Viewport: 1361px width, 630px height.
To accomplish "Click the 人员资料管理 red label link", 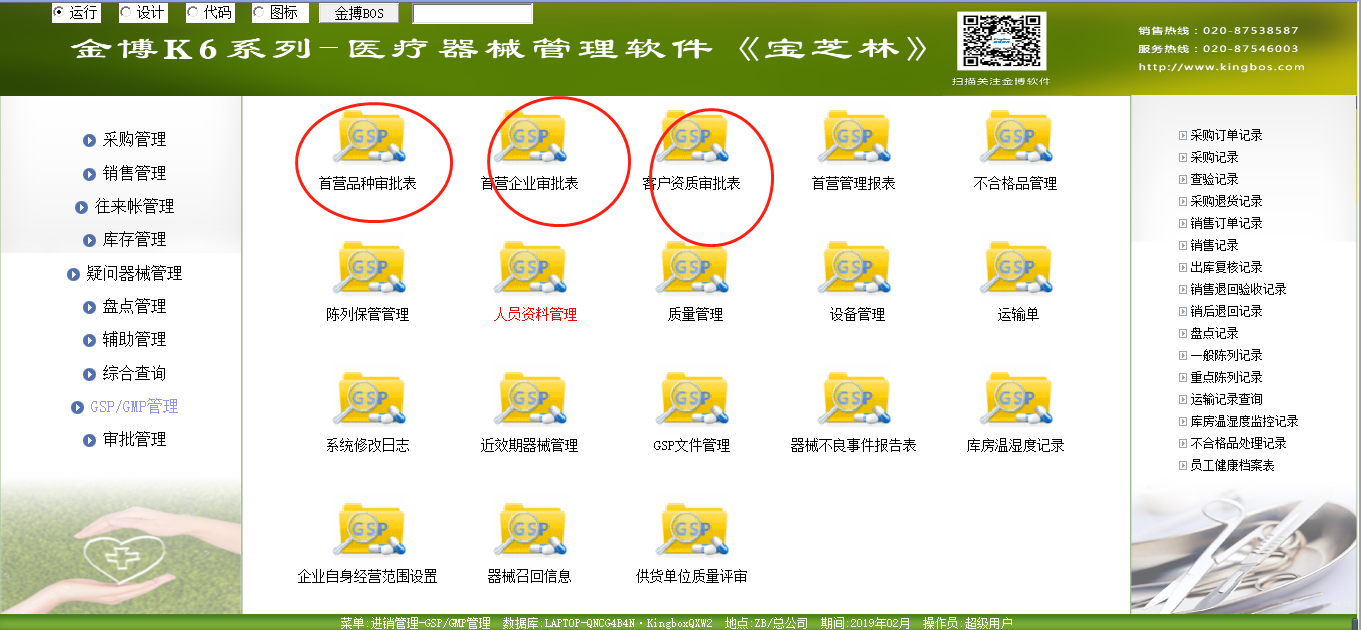I will 535,314.
